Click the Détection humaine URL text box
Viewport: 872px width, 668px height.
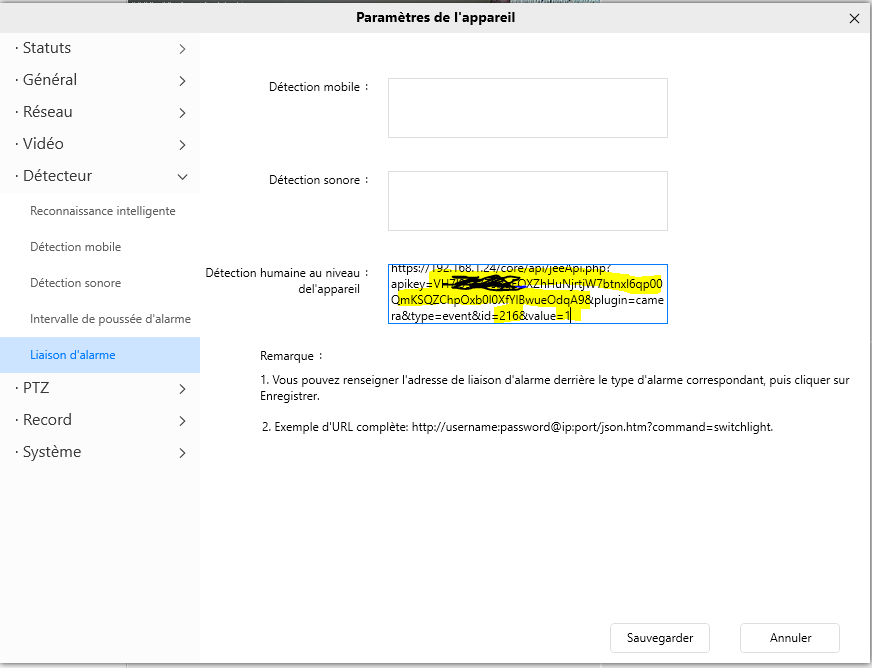(528, 294)
